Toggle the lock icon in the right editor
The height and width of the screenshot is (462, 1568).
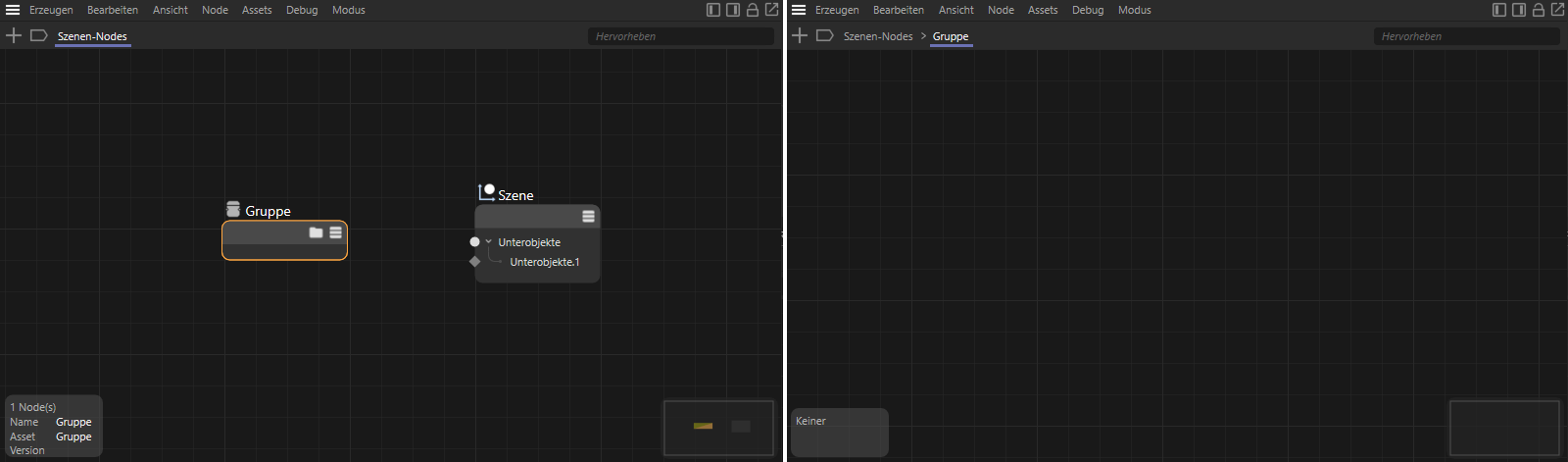[x=1539, y=10]
